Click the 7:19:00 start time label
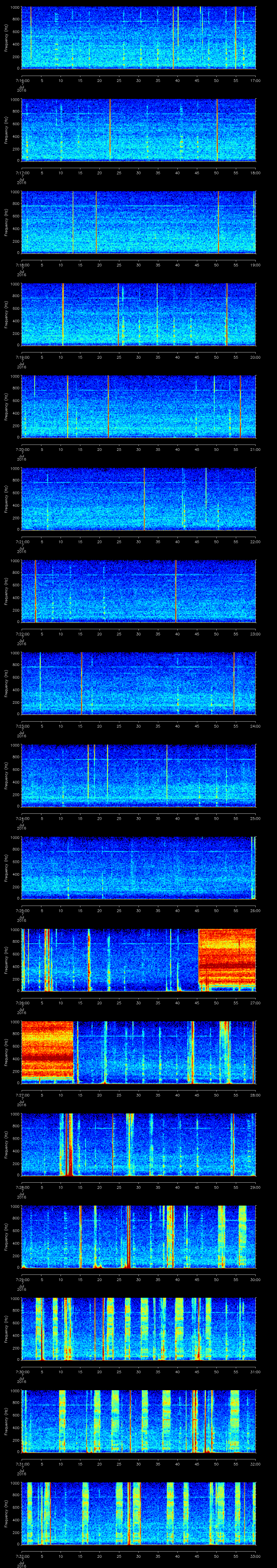 point(22,357)
